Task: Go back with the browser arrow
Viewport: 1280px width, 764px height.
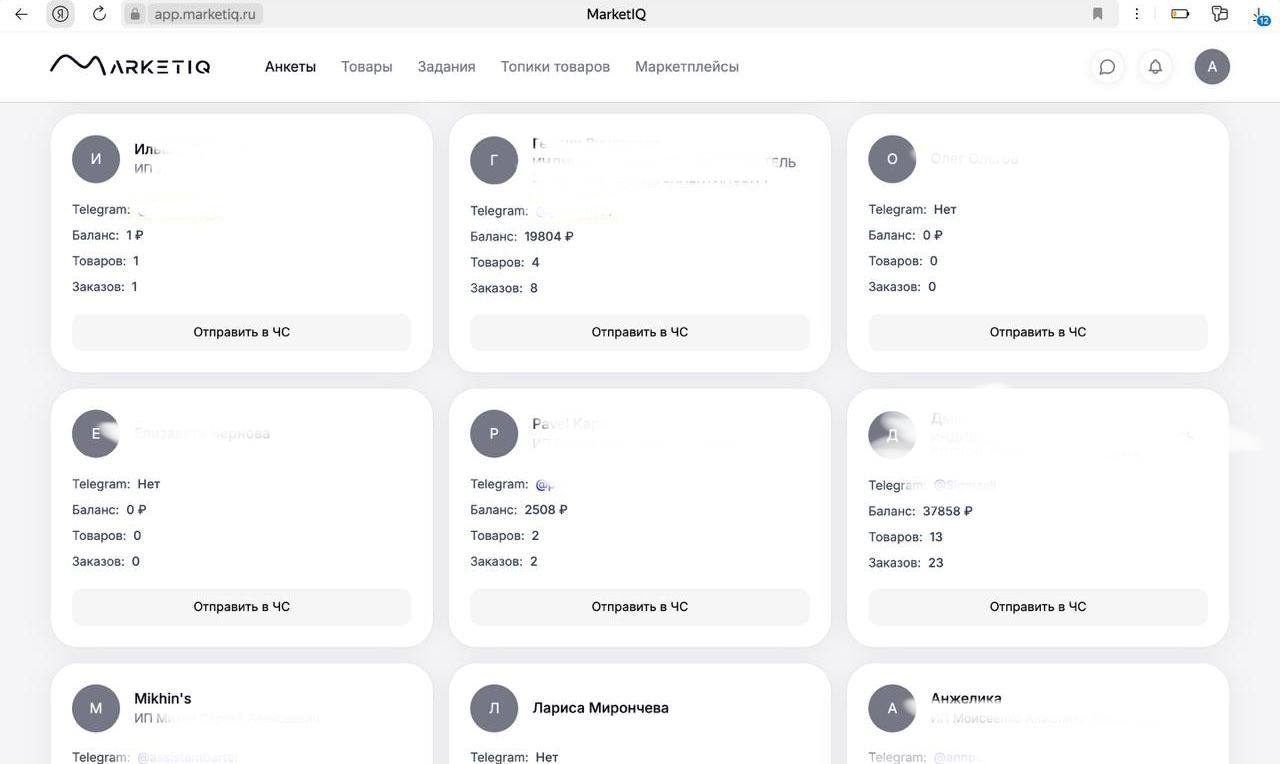Action: coord(21,14)
